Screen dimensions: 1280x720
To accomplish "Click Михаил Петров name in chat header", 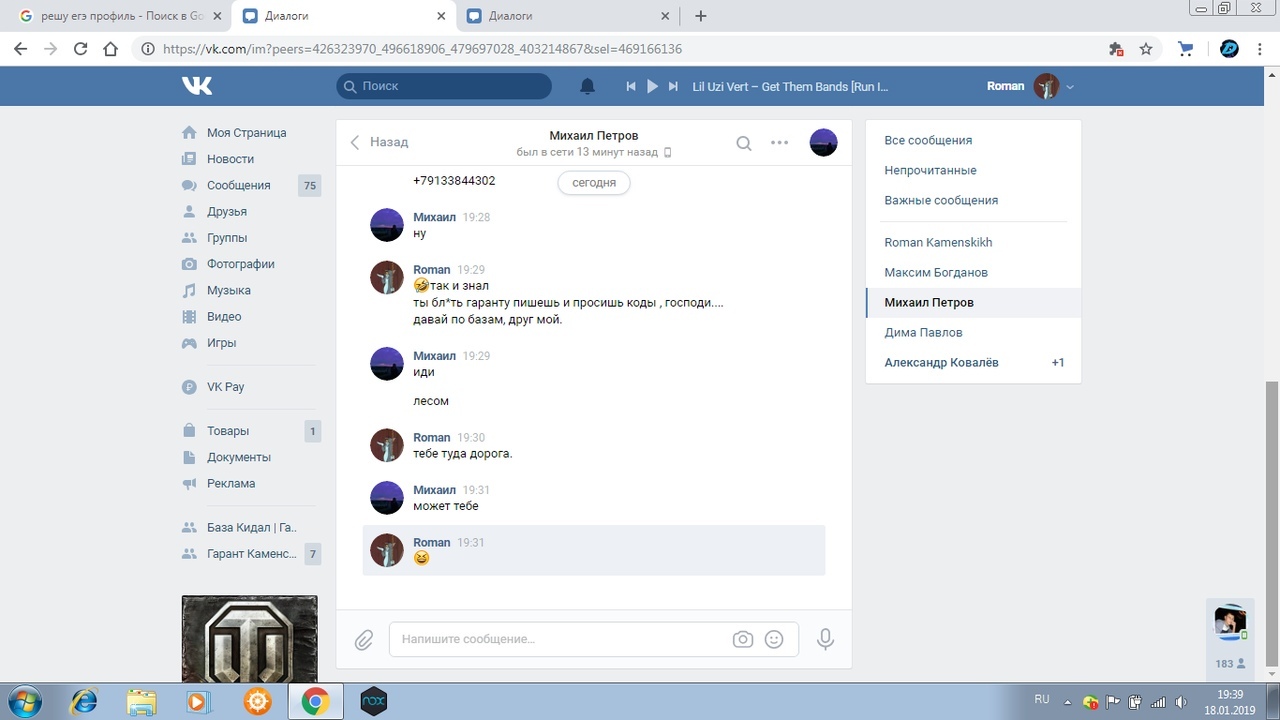I will pos(593,135).
